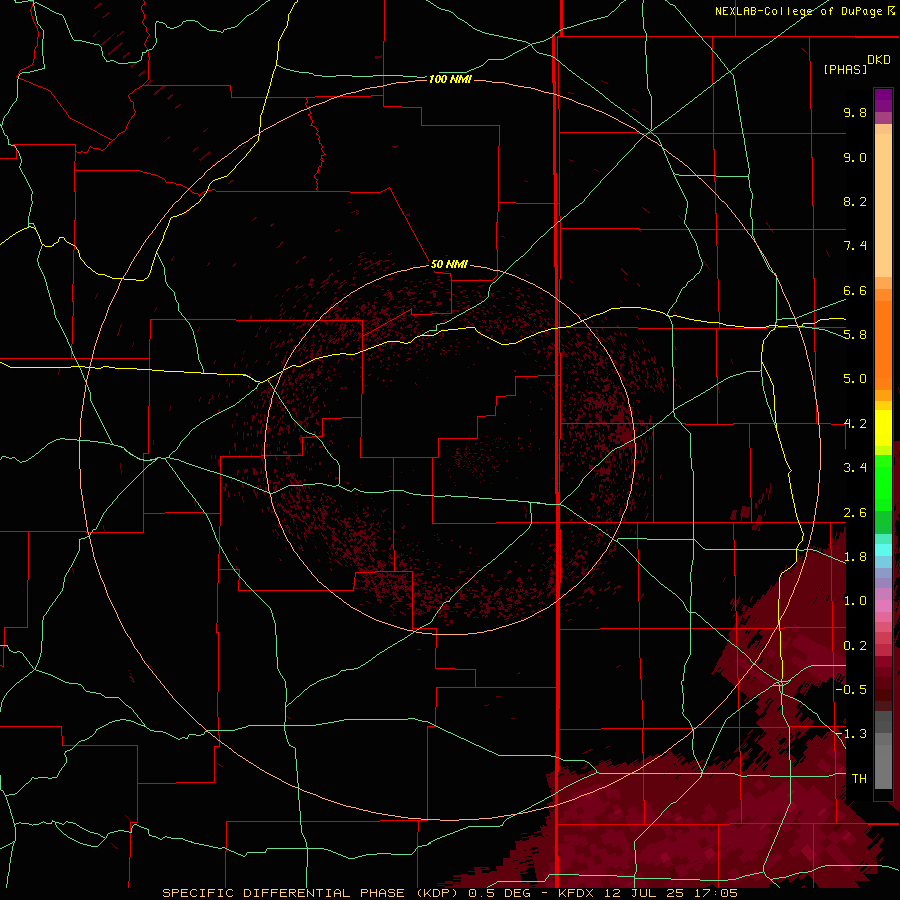Pick the peach segment of the color bar
The width and height of the screenshot is (900, 900).
coord(883,205)
